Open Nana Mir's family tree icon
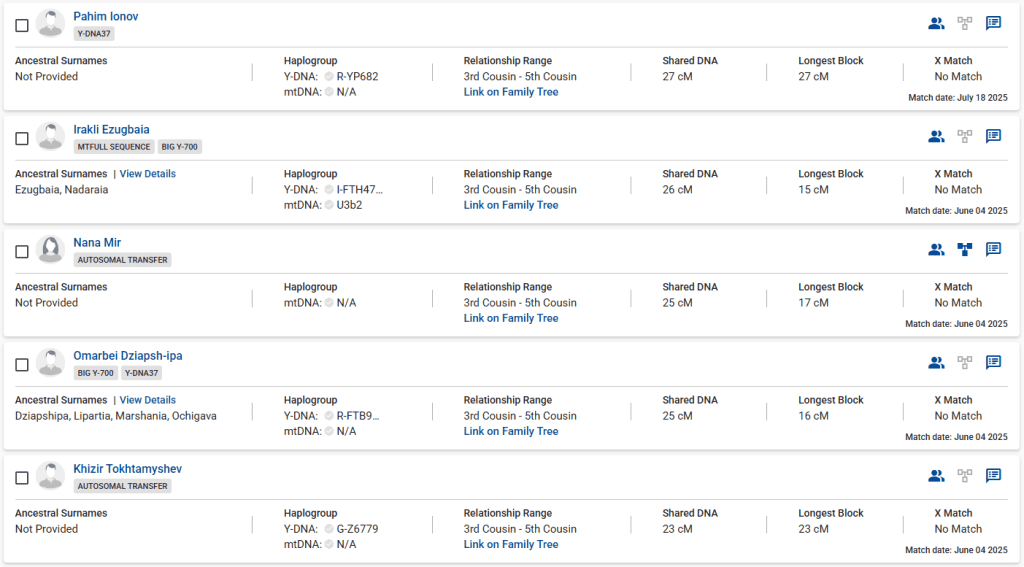Screen dimensions: 1024x567 coord(965,249)
